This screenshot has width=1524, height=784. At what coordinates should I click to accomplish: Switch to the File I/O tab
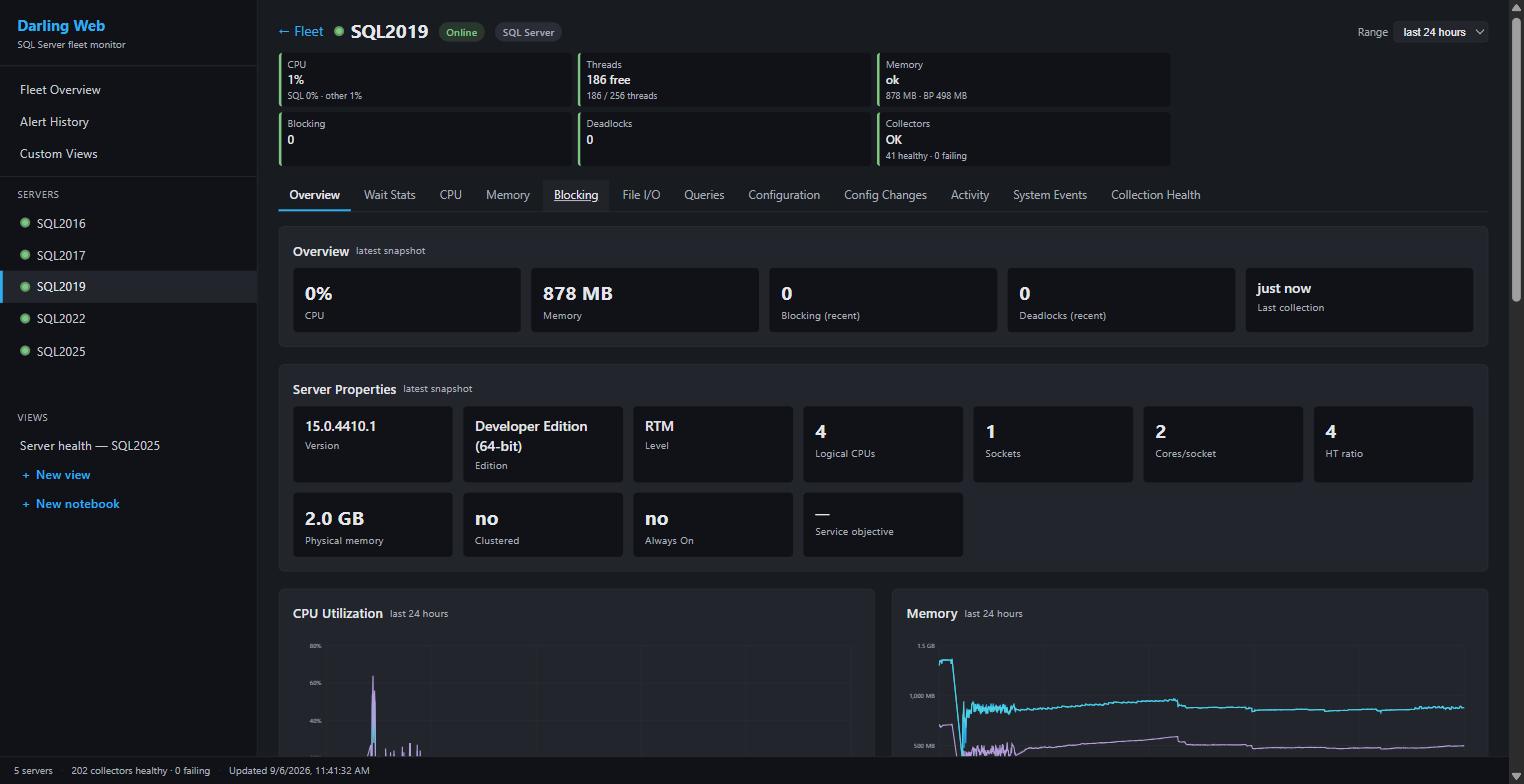pyautogui.click(x=641, y=195)
